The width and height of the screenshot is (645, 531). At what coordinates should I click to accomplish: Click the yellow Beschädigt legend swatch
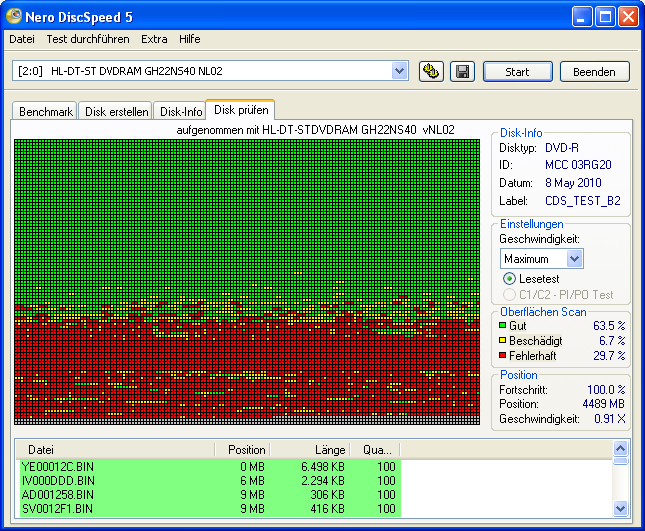coord(502,340)
